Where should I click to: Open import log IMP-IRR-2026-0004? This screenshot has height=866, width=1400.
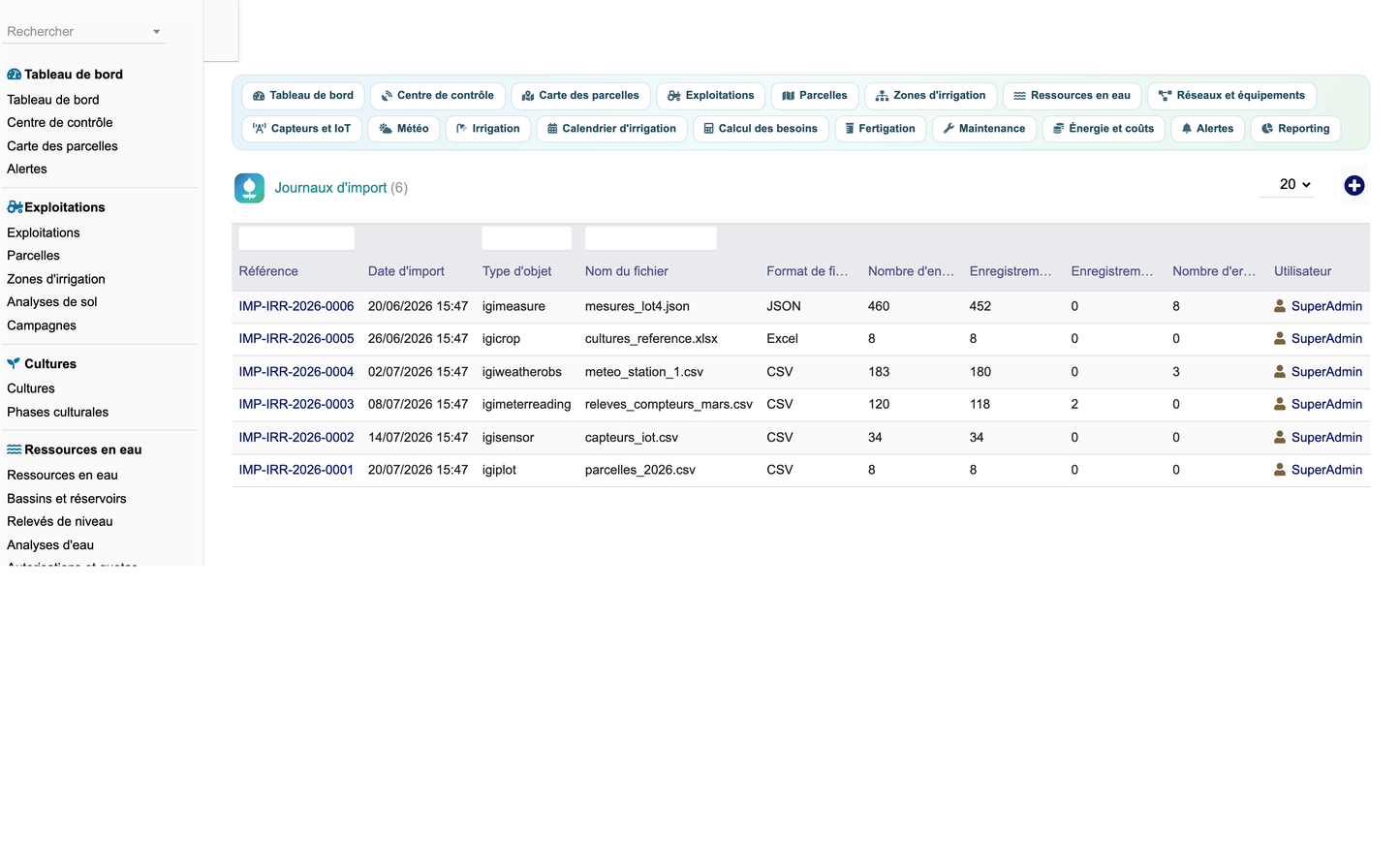[x=296, y=372]
